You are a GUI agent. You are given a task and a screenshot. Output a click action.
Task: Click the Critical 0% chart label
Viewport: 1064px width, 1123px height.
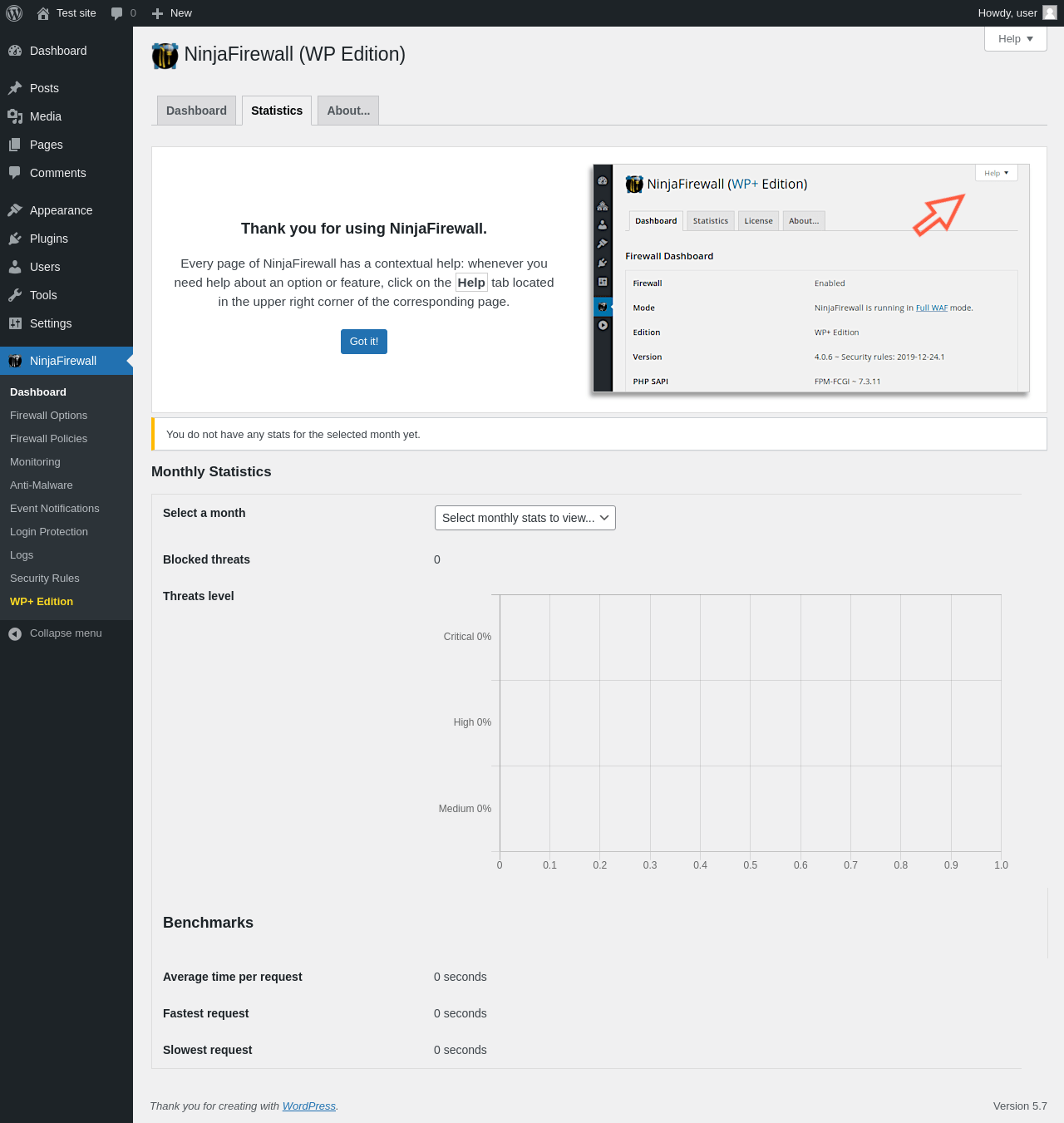[467, 637]
